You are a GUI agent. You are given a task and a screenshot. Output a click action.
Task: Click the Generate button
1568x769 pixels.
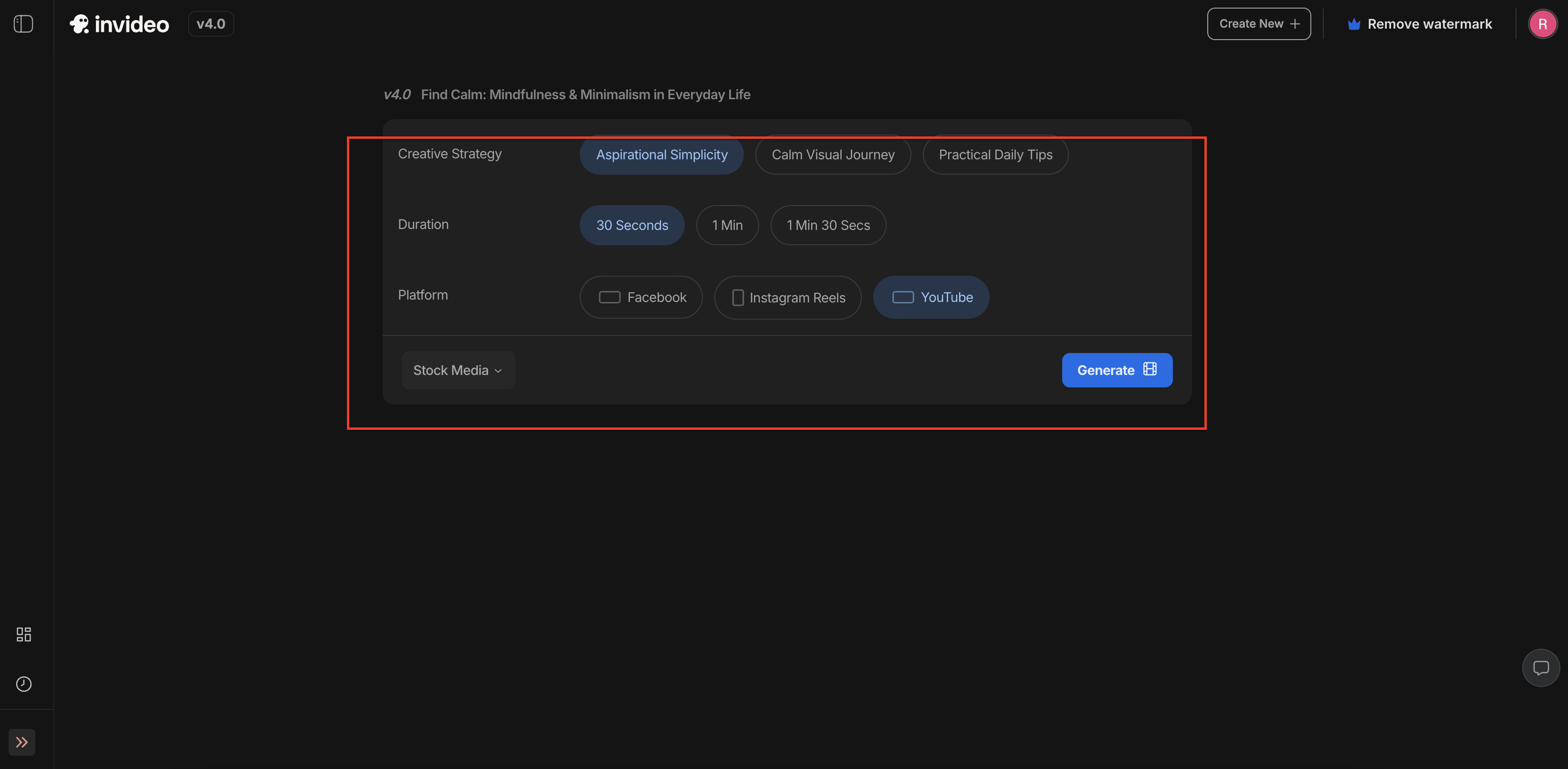coord(1116,370)
